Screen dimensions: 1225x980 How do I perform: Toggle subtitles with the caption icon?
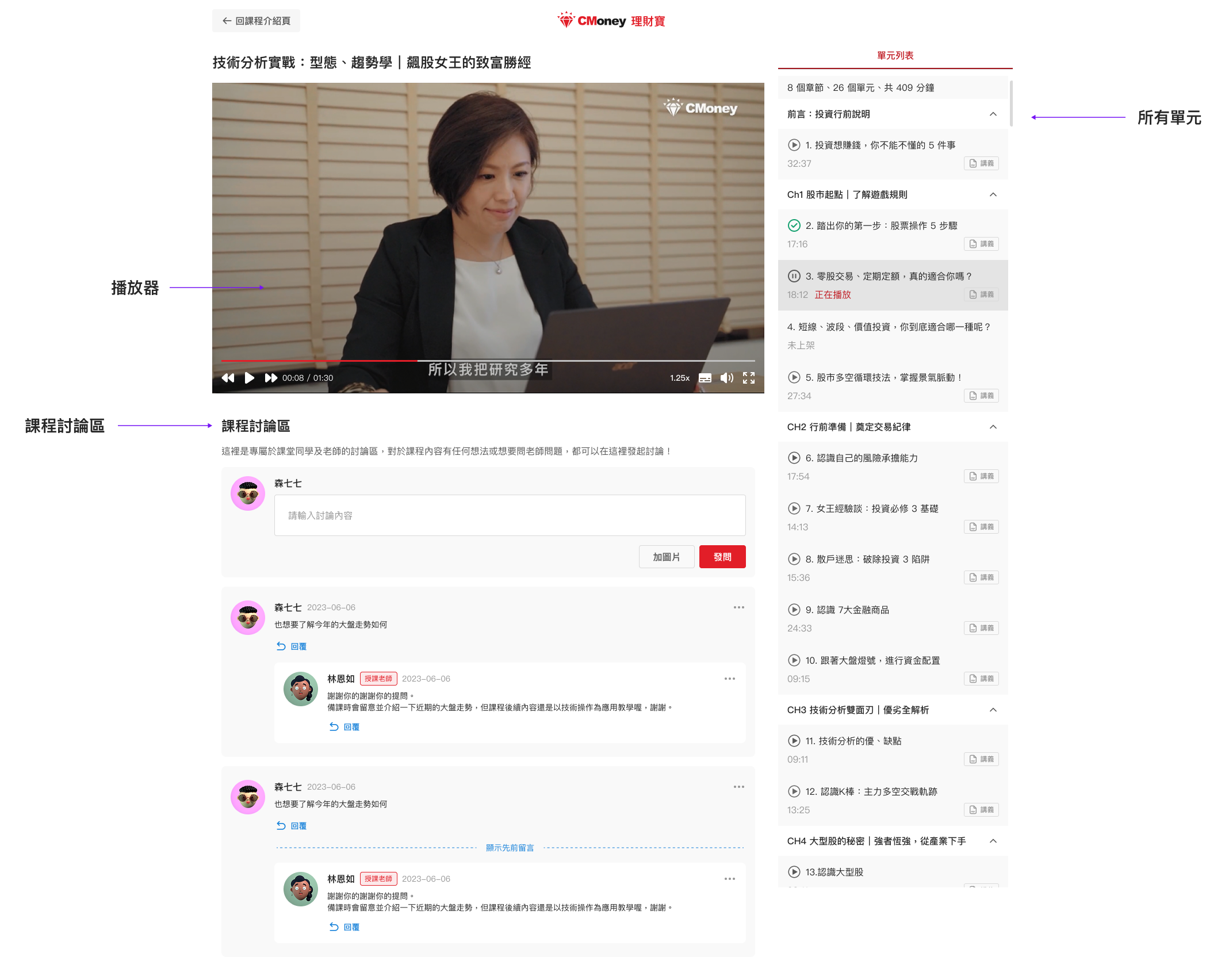[x=705, y=378]
